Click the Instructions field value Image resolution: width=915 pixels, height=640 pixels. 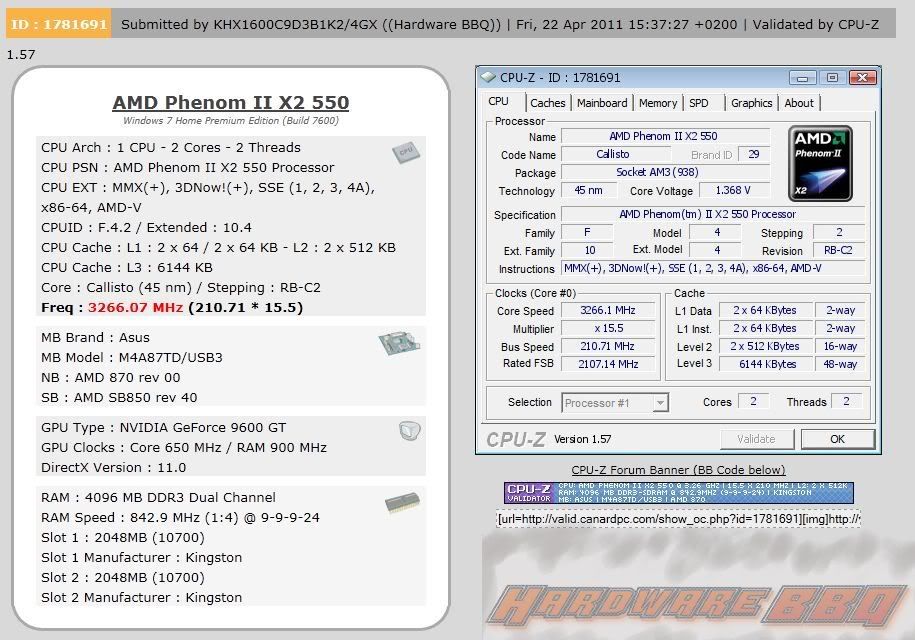tap(713, 268)
